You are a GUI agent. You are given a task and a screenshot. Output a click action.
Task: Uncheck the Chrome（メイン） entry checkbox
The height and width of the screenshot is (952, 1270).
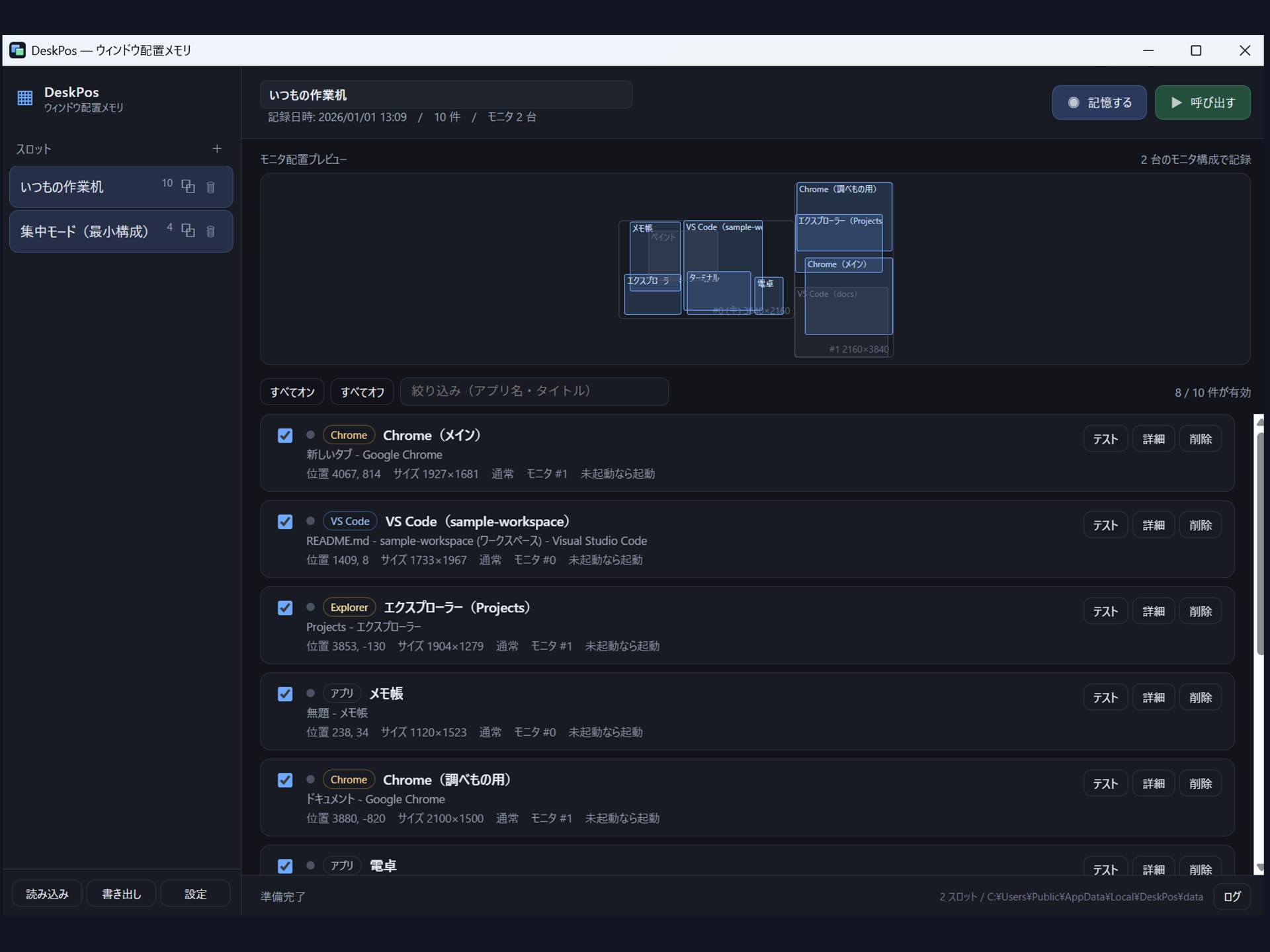[x=285, y=436]
